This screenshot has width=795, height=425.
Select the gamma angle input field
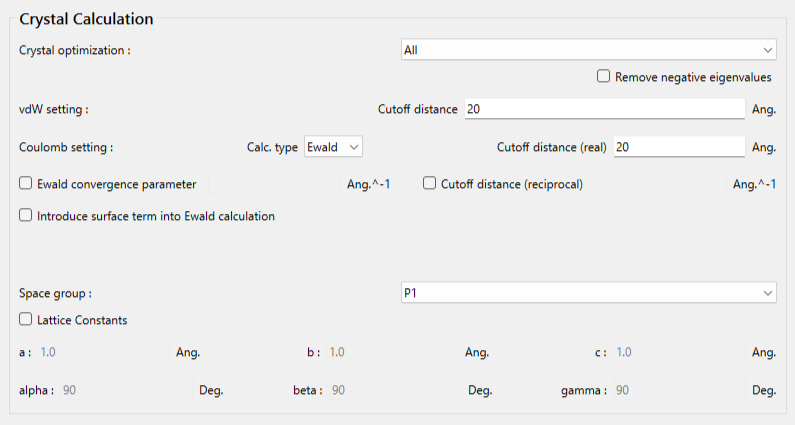[678, 390]
